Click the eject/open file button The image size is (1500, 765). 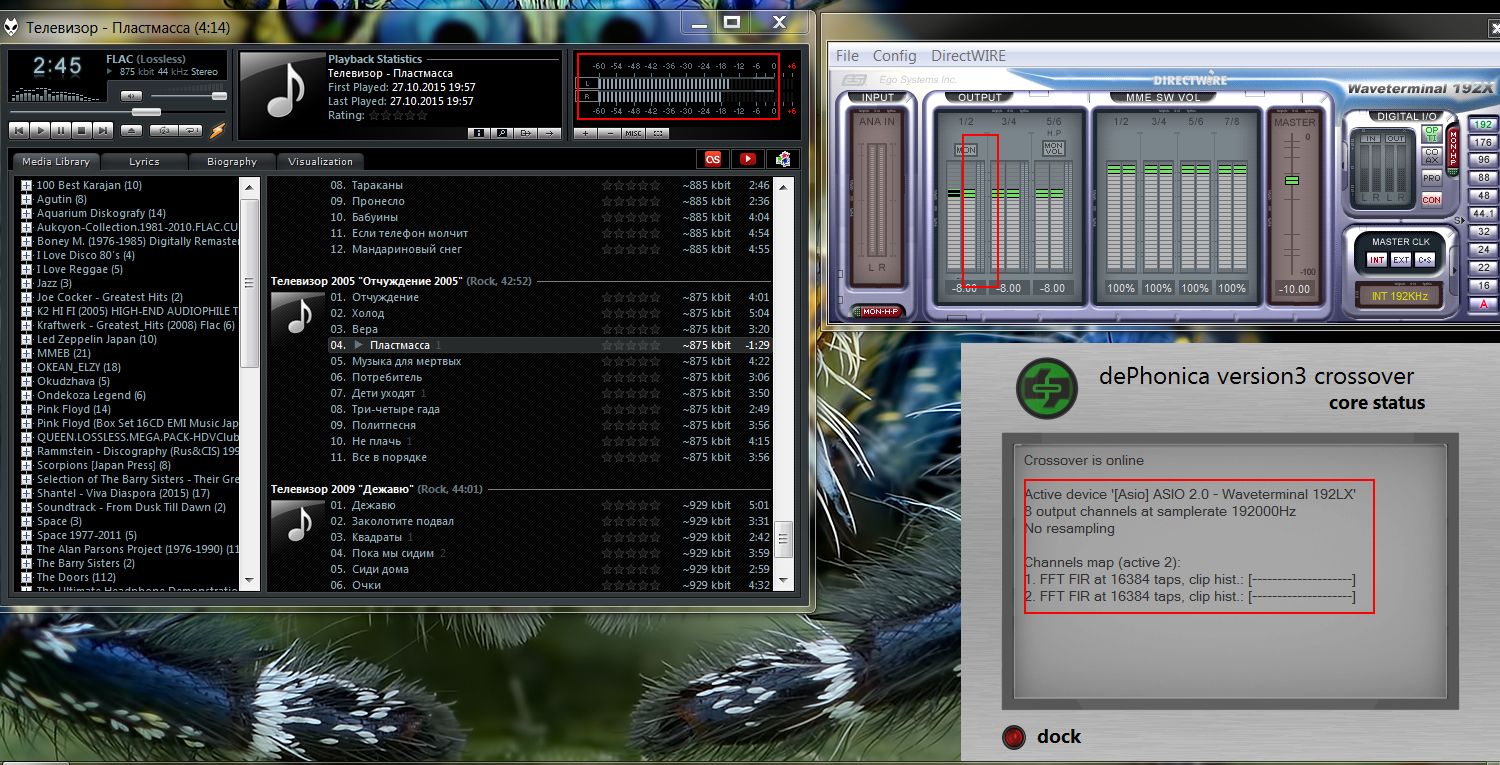(x=132, y=130)
